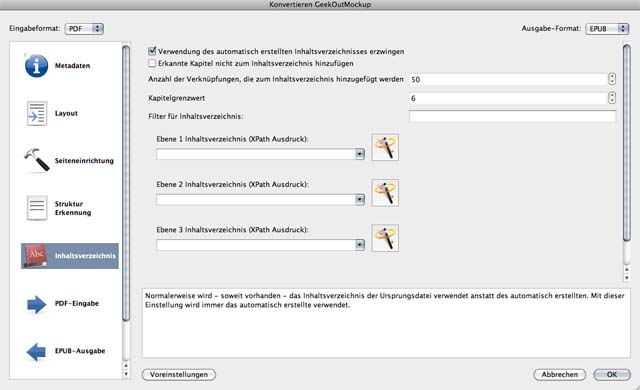
Task: Launch XPath wizard for Ebene 2
Action: 385,193
